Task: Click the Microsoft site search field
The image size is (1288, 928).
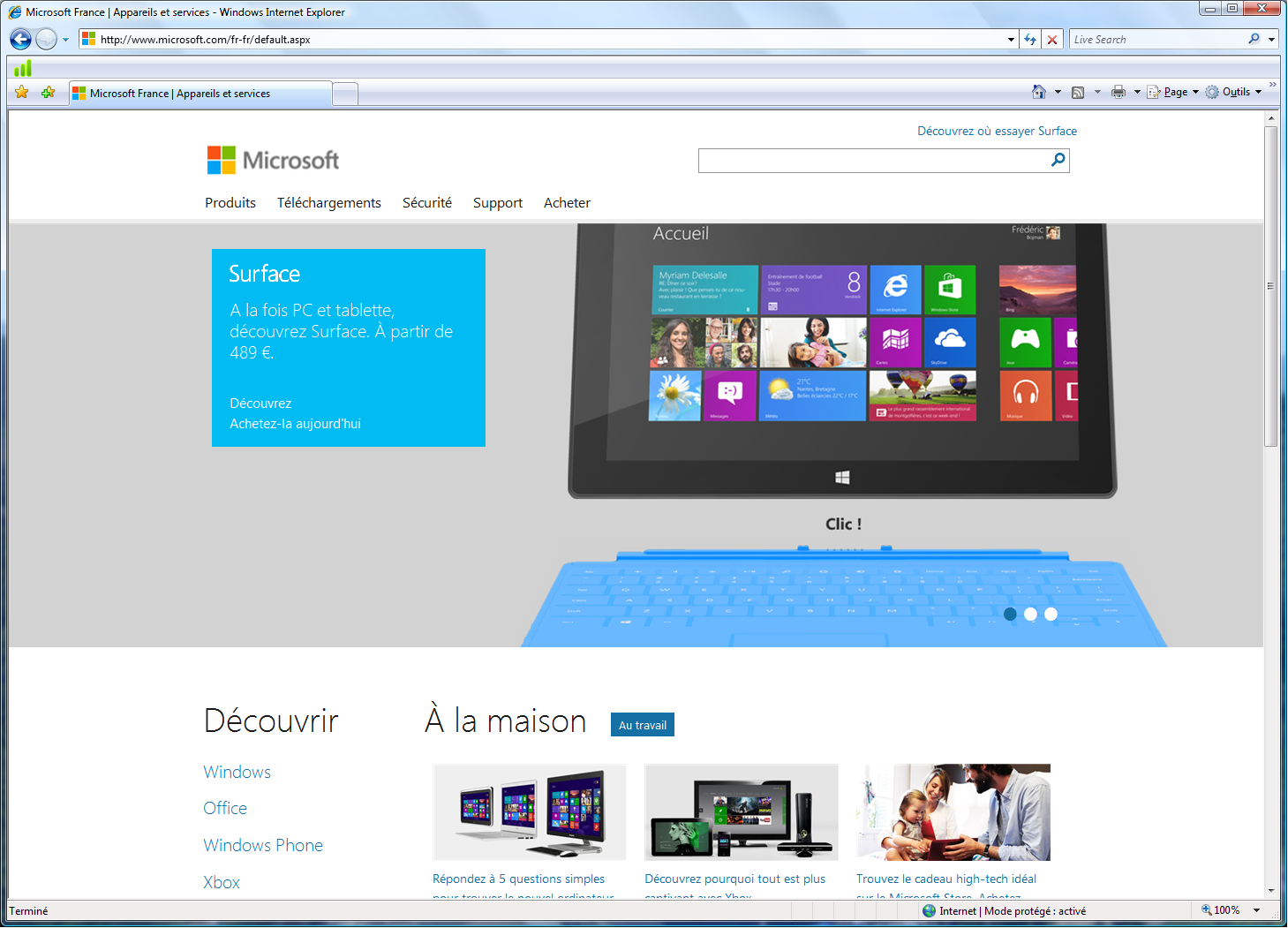Action: 872,160
